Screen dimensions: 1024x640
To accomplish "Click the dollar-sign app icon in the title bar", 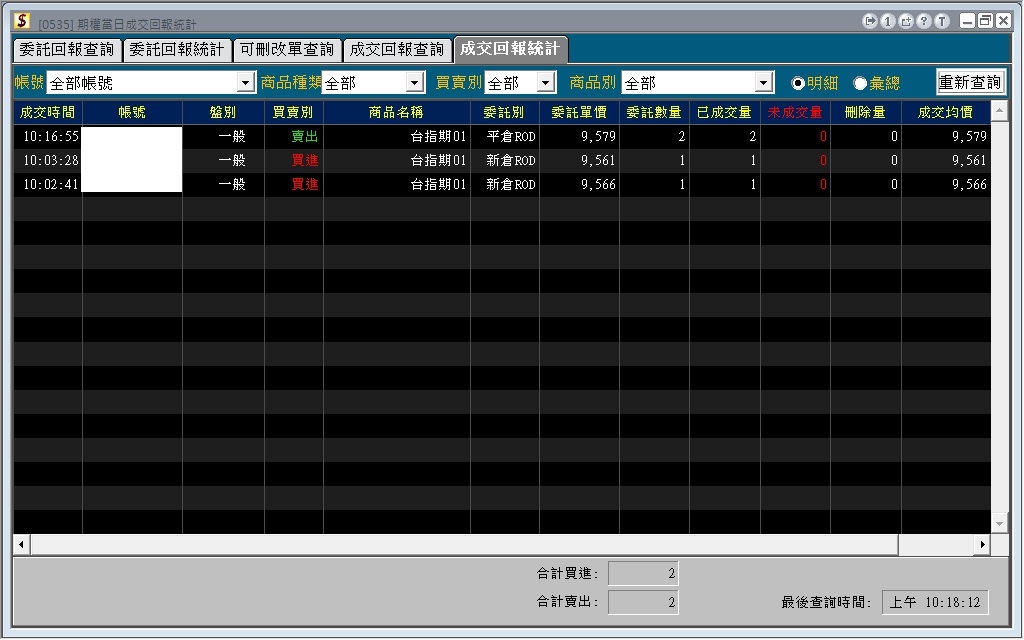I will coord(22,21).
